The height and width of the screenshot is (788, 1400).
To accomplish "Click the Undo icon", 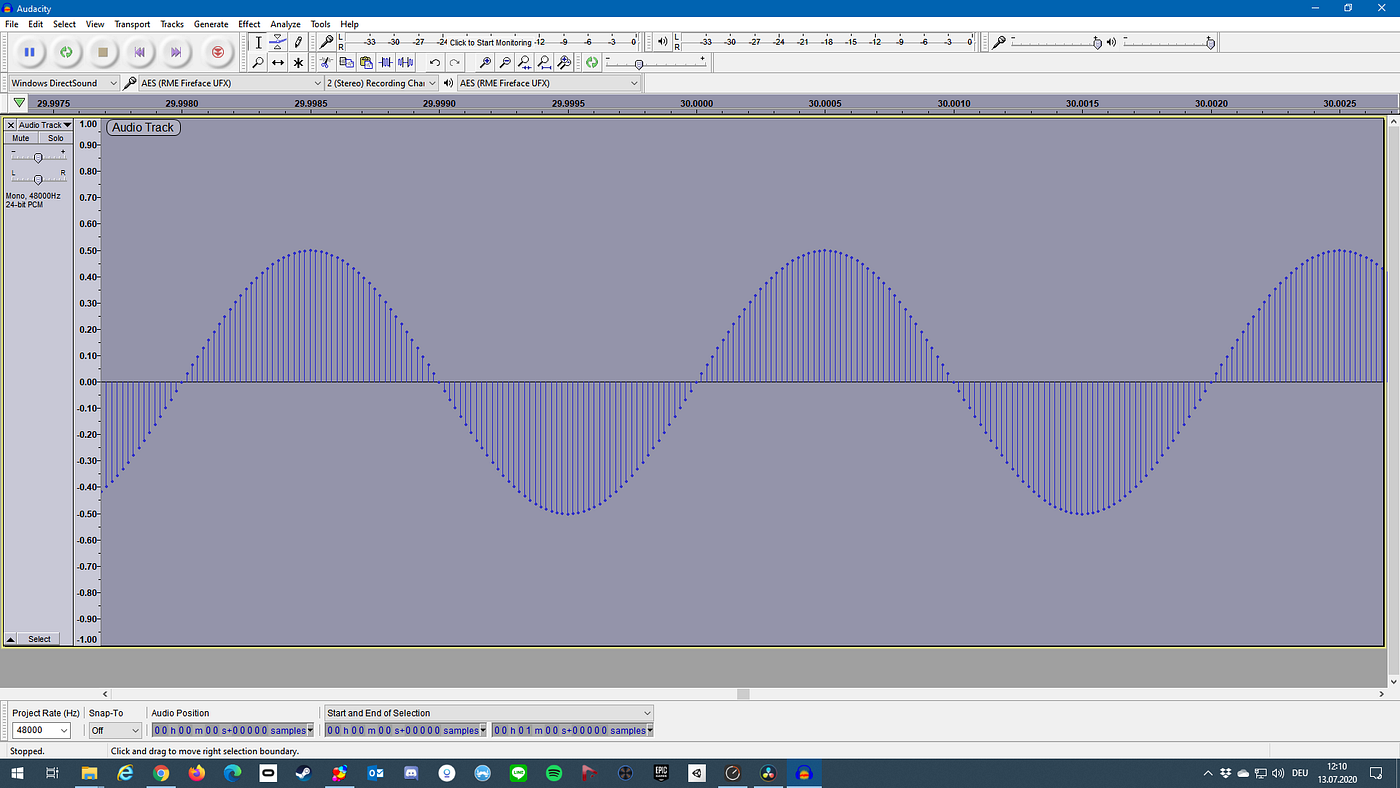I will [x=433, y=62].
